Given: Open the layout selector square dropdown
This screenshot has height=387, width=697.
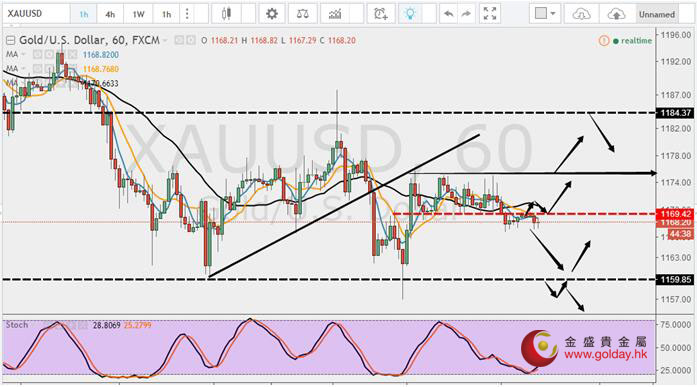Looking at the screenshot, I should [x=545, y=14].
